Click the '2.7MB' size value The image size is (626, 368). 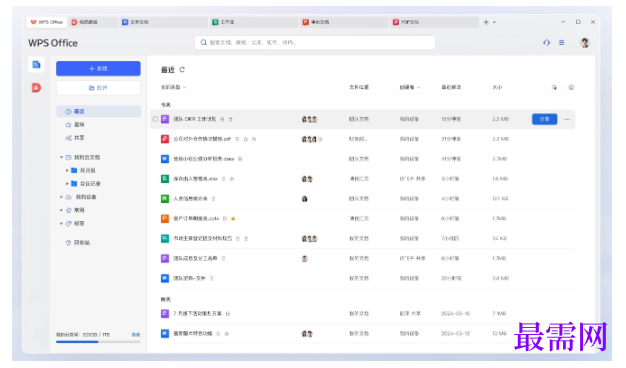coord(499,159)
